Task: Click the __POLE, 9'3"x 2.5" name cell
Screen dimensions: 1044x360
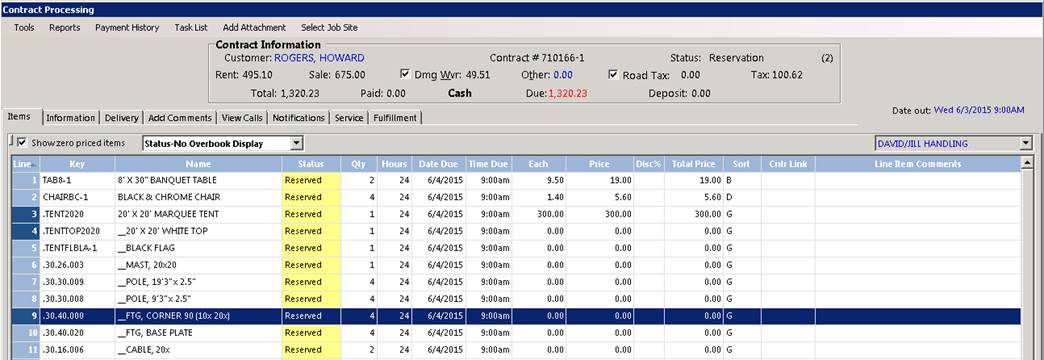Action: (x=198, y=299)
